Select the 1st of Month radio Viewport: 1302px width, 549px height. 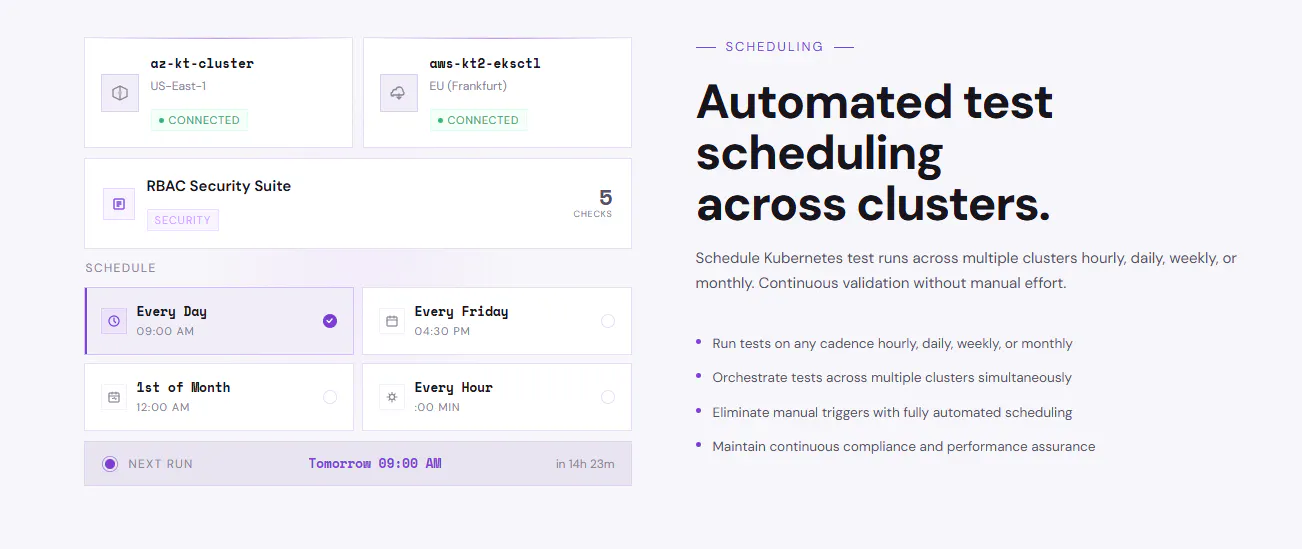pos(330,397)
